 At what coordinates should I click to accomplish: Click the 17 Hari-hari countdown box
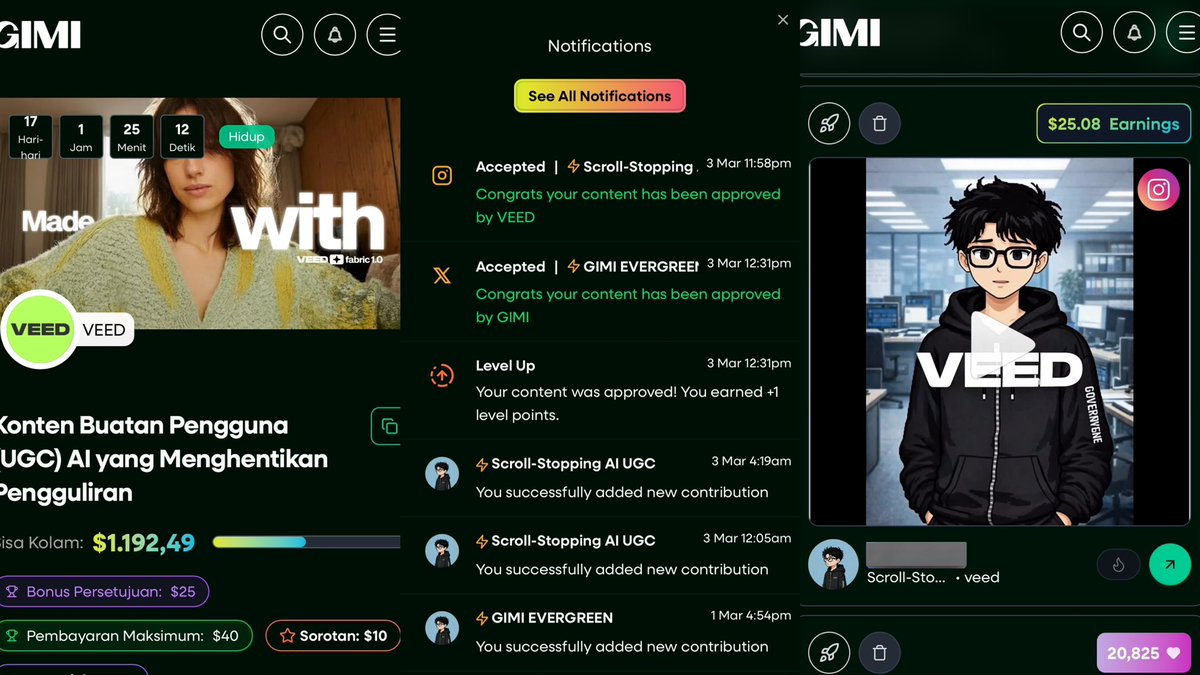click(x=31, y=137)
